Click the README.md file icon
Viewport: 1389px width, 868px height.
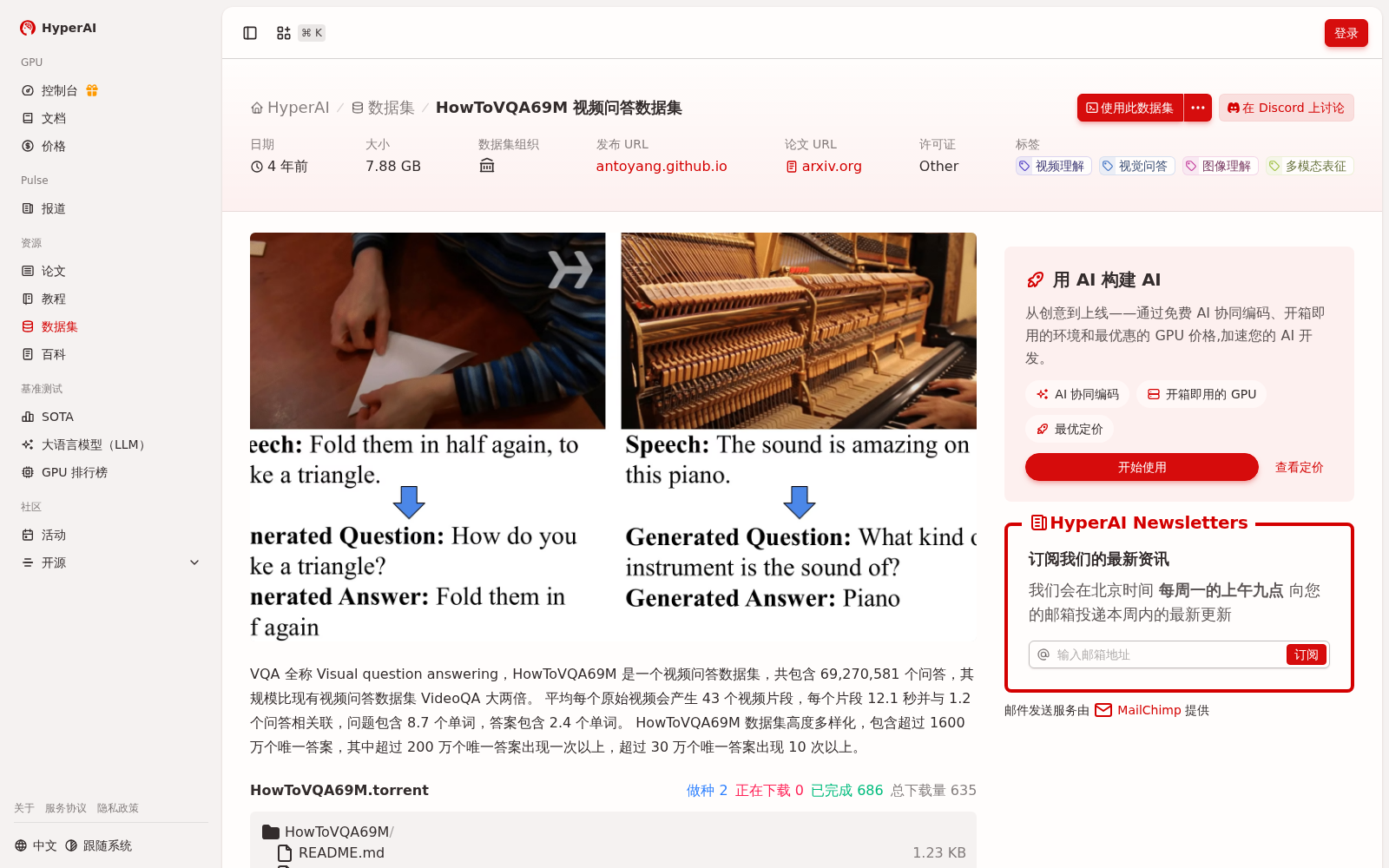(x=285, y=852)
